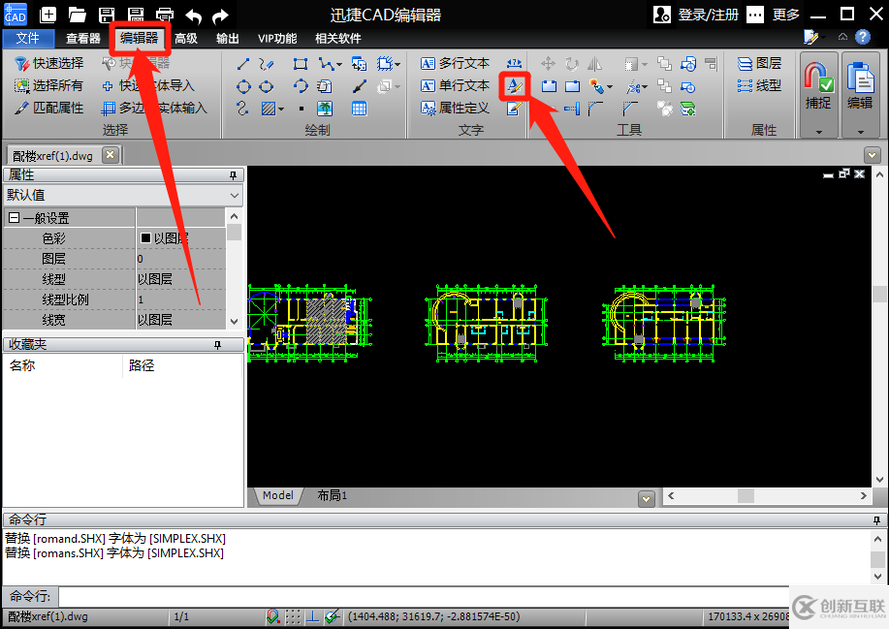
Task: Click the 命令行 command input field
Action: click(423, 596)
